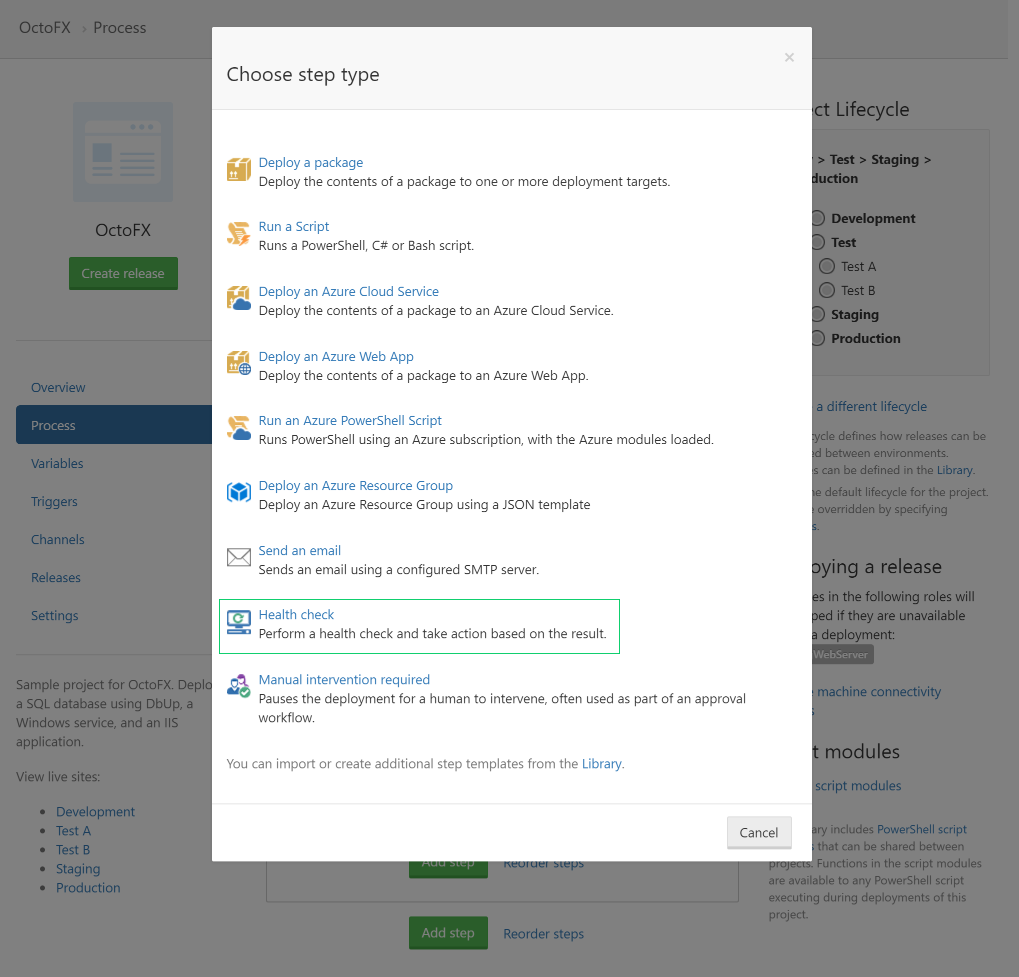Cancel the Choose step type dialog
This screenshot has width=1019, height=977.
click(x=758, y=832)
